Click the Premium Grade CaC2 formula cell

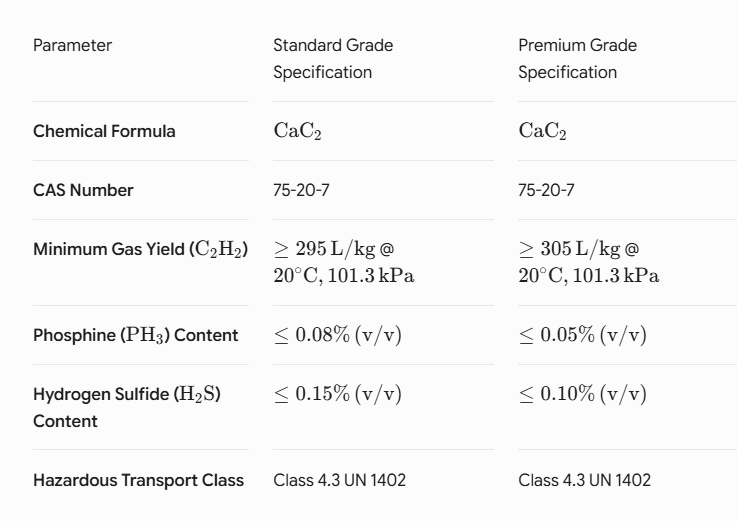(542, 131)
